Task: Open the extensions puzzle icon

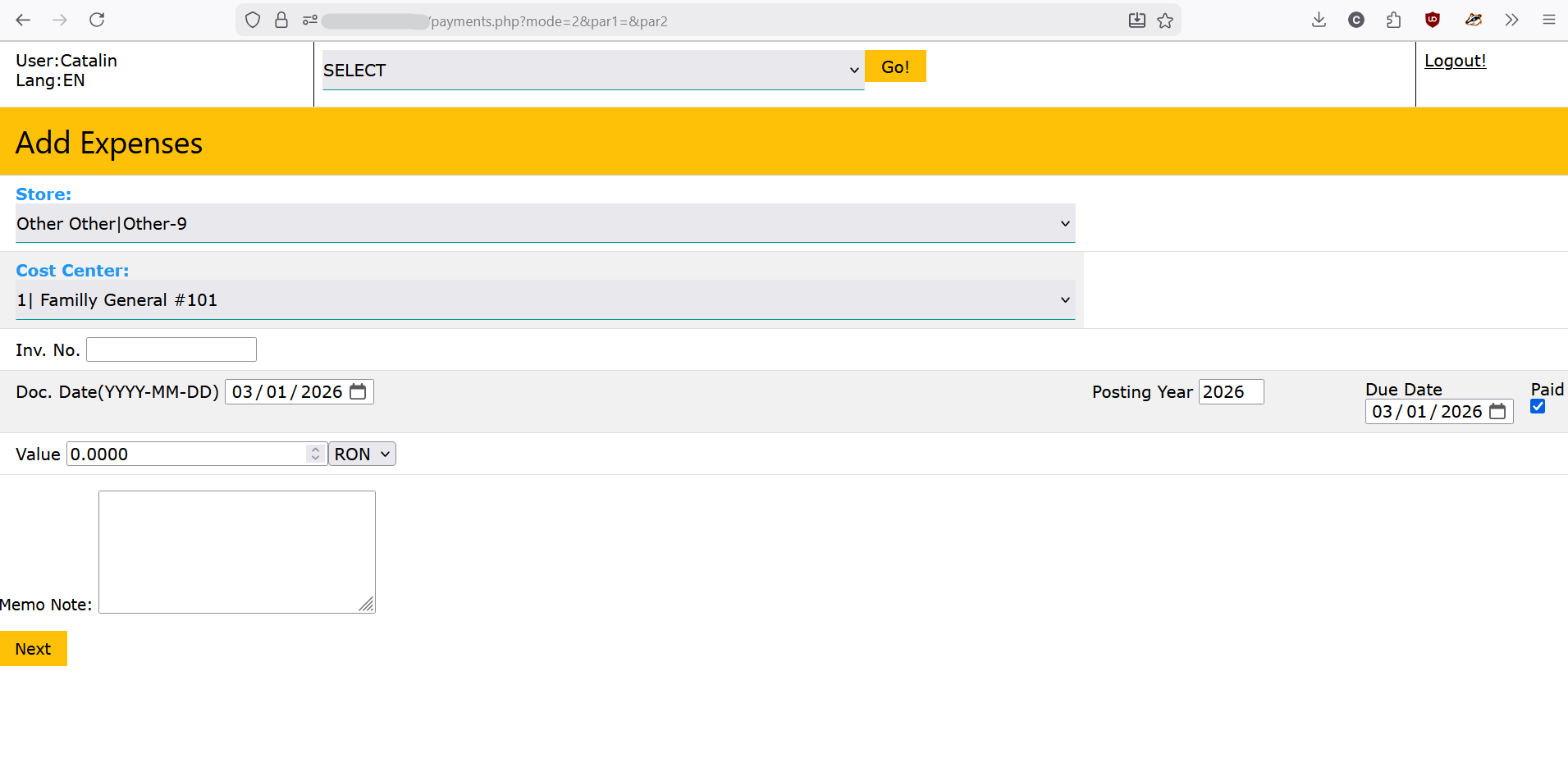Action: (x=1393, y=20)
